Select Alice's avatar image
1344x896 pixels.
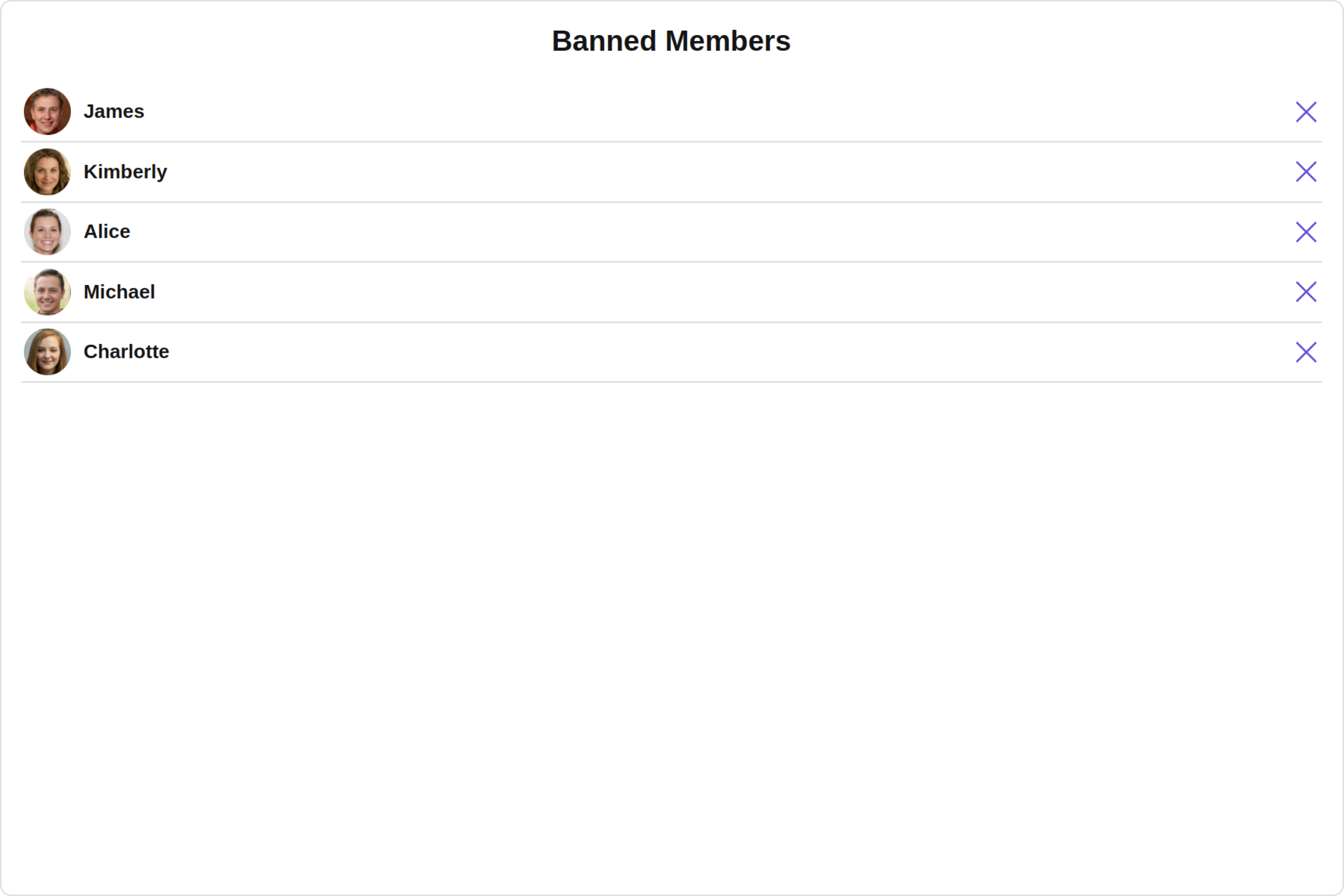point(47,231)
